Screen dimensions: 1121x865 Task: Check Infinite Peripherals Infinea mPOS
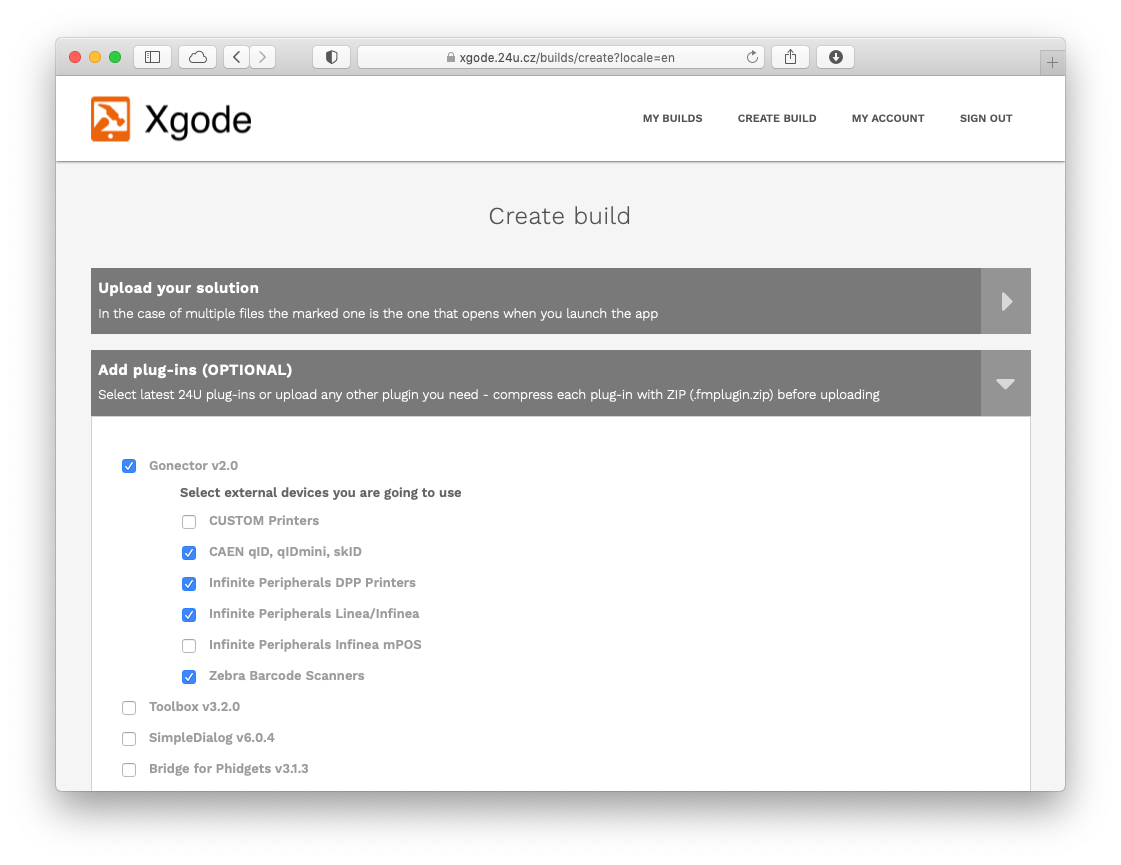(189, 646)
